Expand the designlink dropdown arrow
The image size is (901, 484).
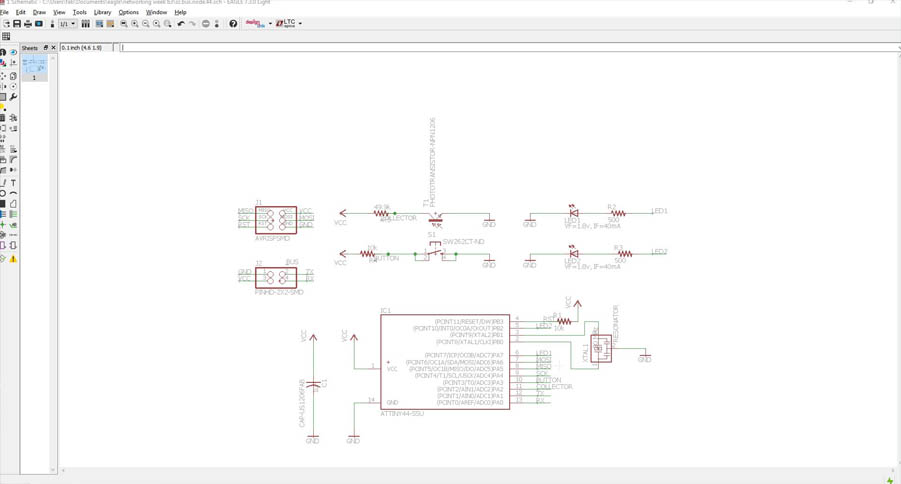270,24
